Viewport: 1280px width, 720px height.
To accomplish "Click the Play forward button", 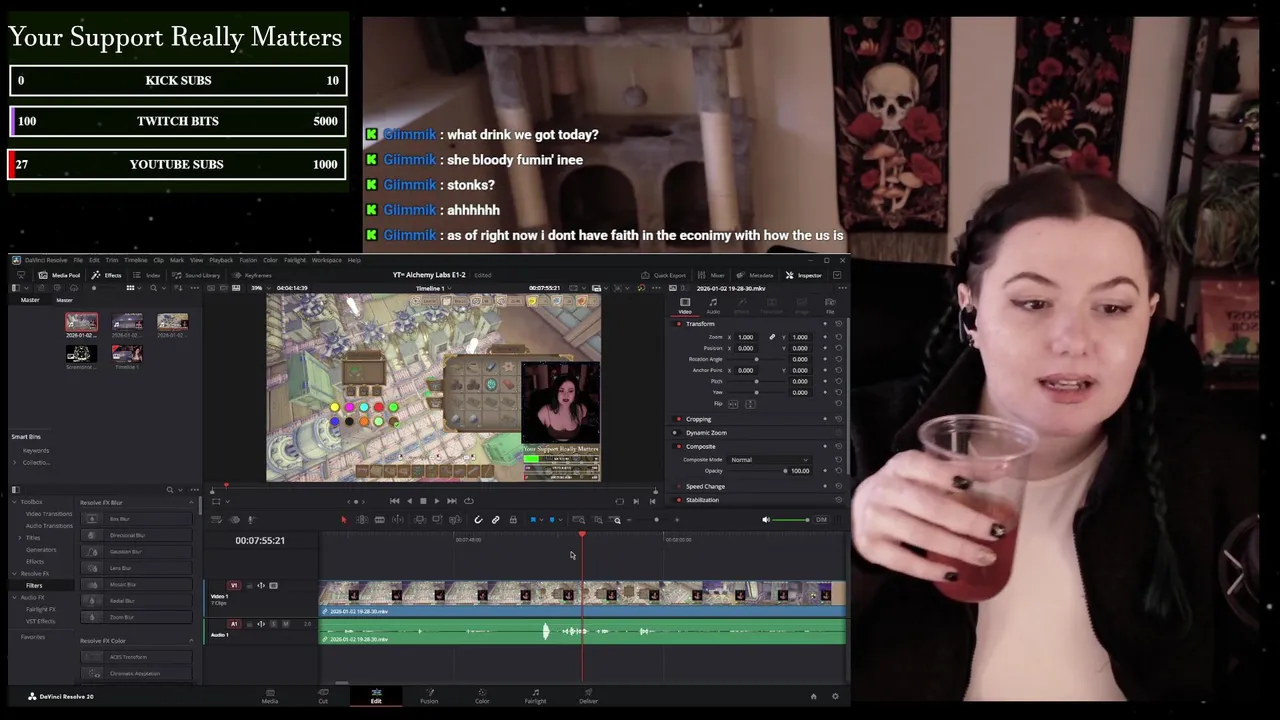I will coord(437,501).
